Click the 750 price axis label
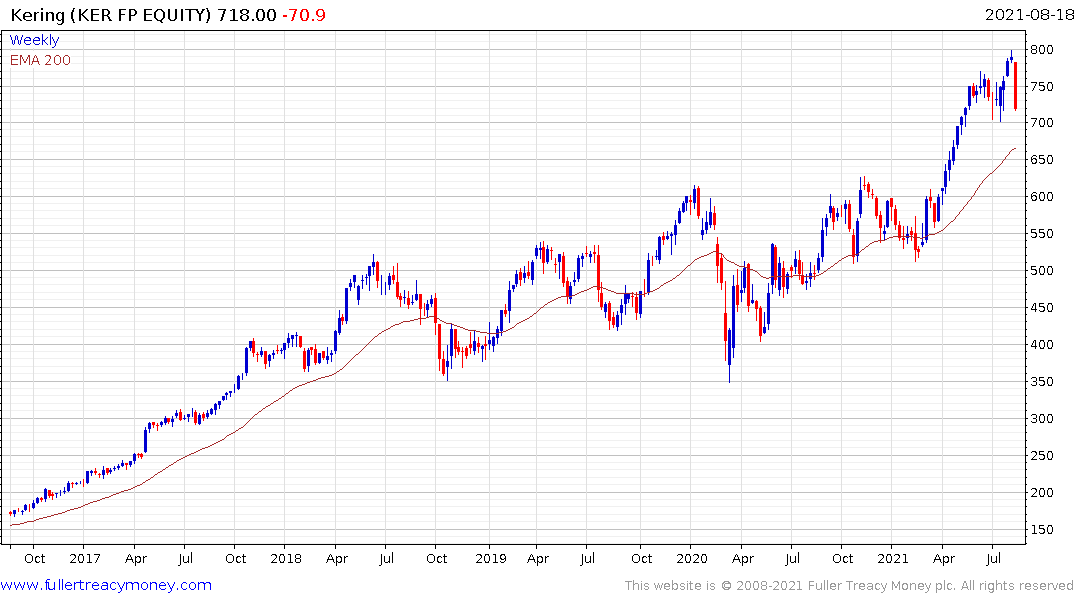This screenshot has height=600, width=1075. point(1041,86)
